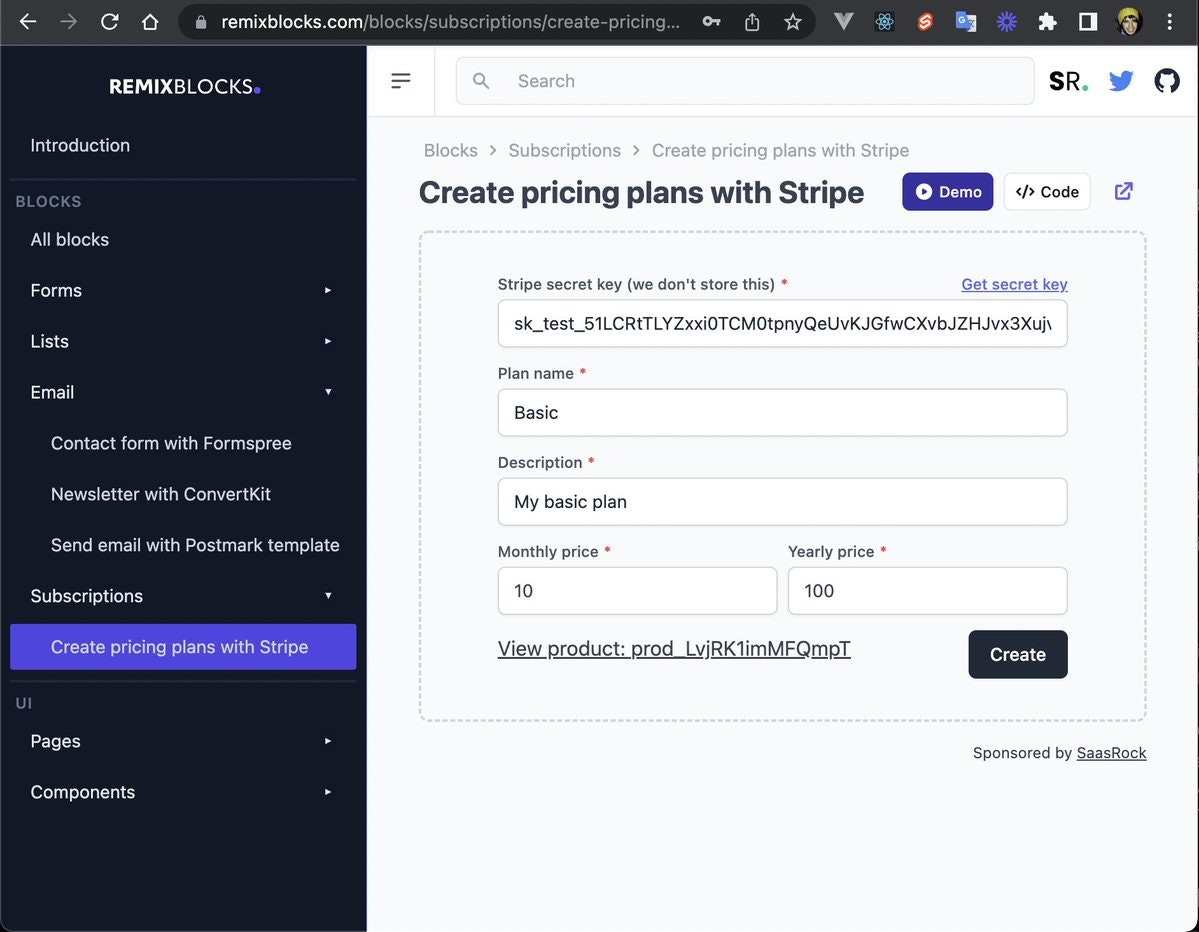1199x932 pixels.
Task: Open Contact form with Formspree
Action: 183,443
